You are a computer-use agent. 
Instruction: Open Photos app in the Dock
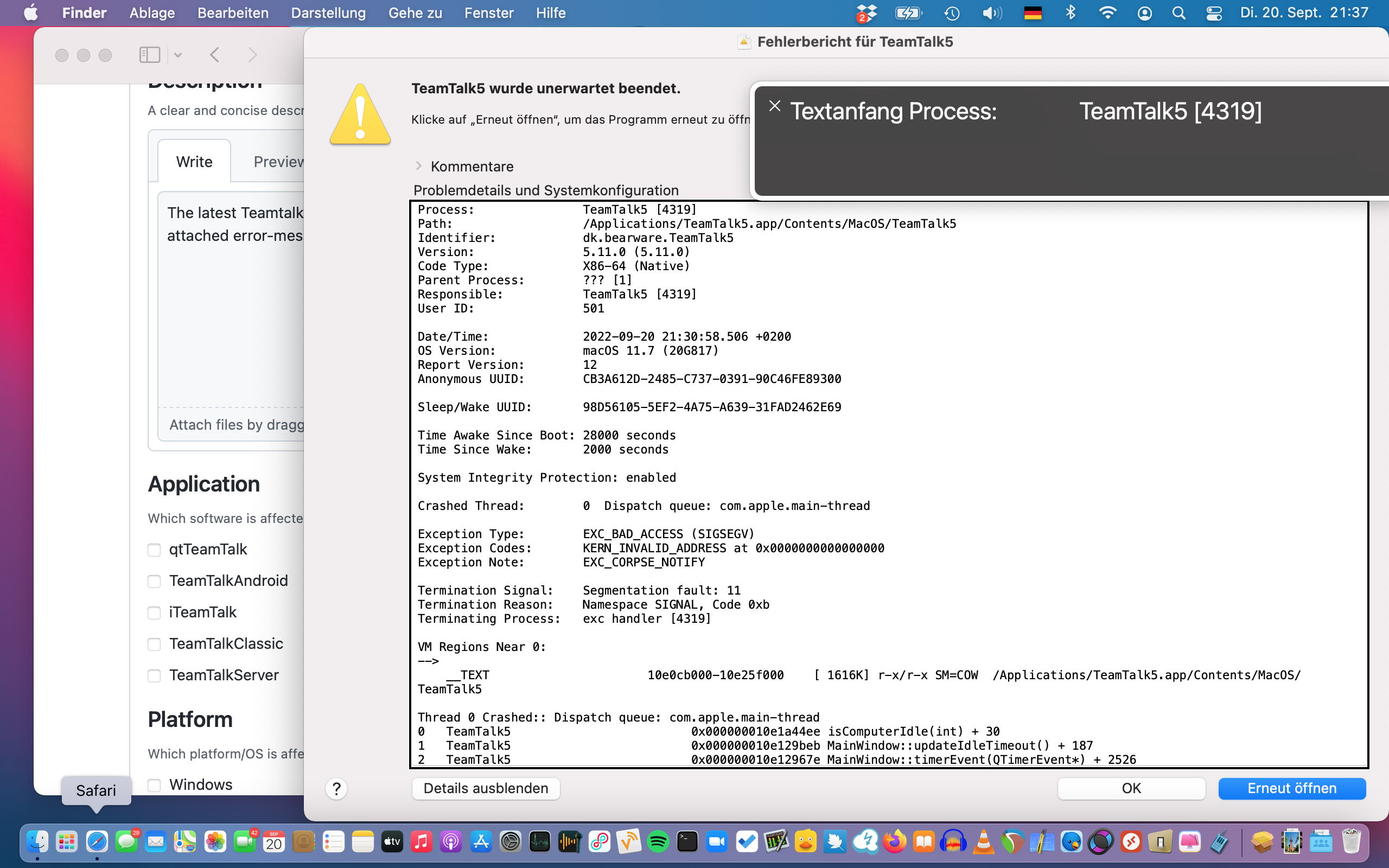[215, 842]
